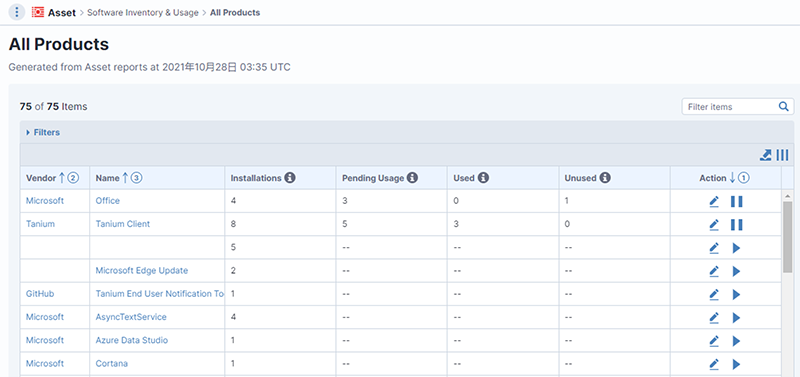
Task: Click the Used column info icon
Action: (x=483, y=178)
